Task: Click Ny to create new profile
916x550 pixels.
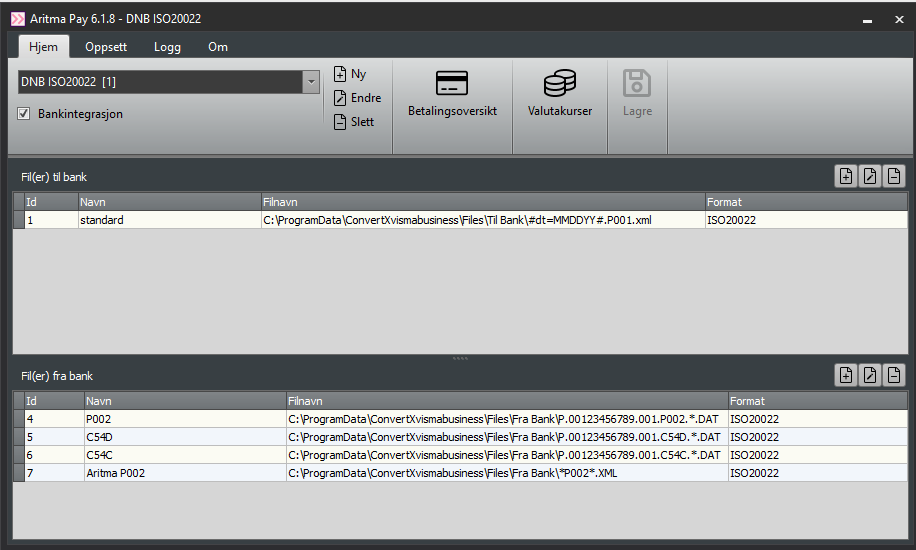Action: pos(350,74)
